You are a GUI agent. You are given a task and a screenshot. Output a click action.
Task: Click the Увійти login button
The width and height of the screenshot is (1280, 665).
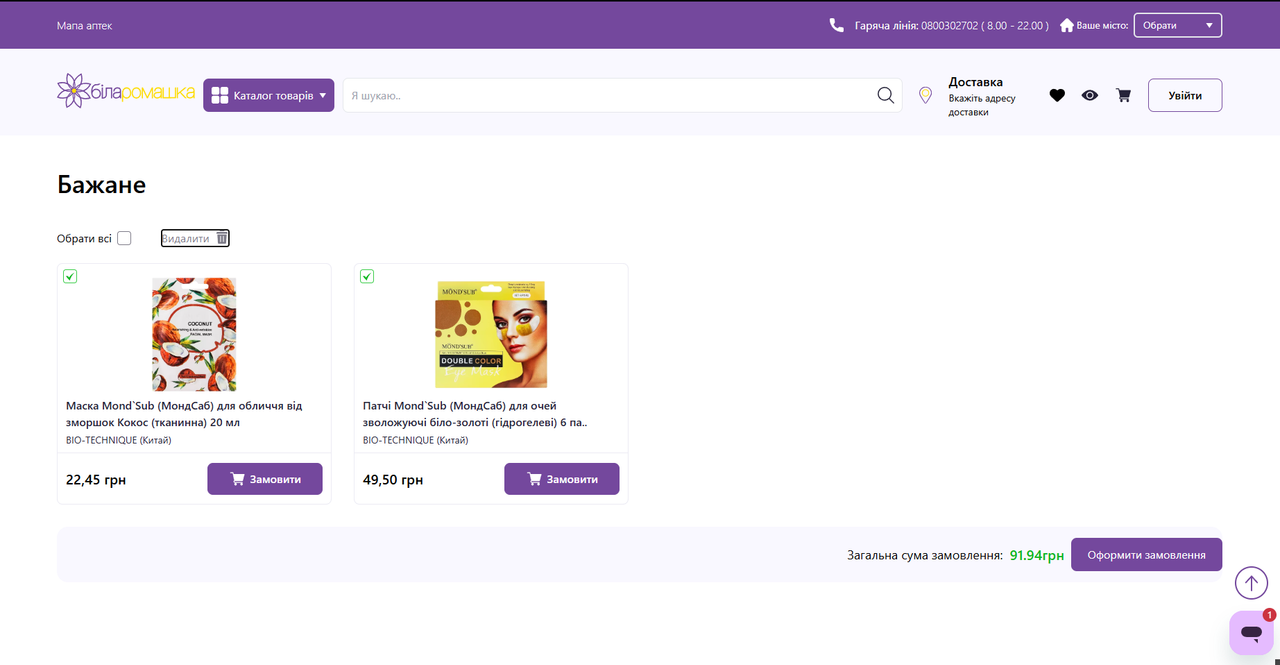[x=1185, y=95]
